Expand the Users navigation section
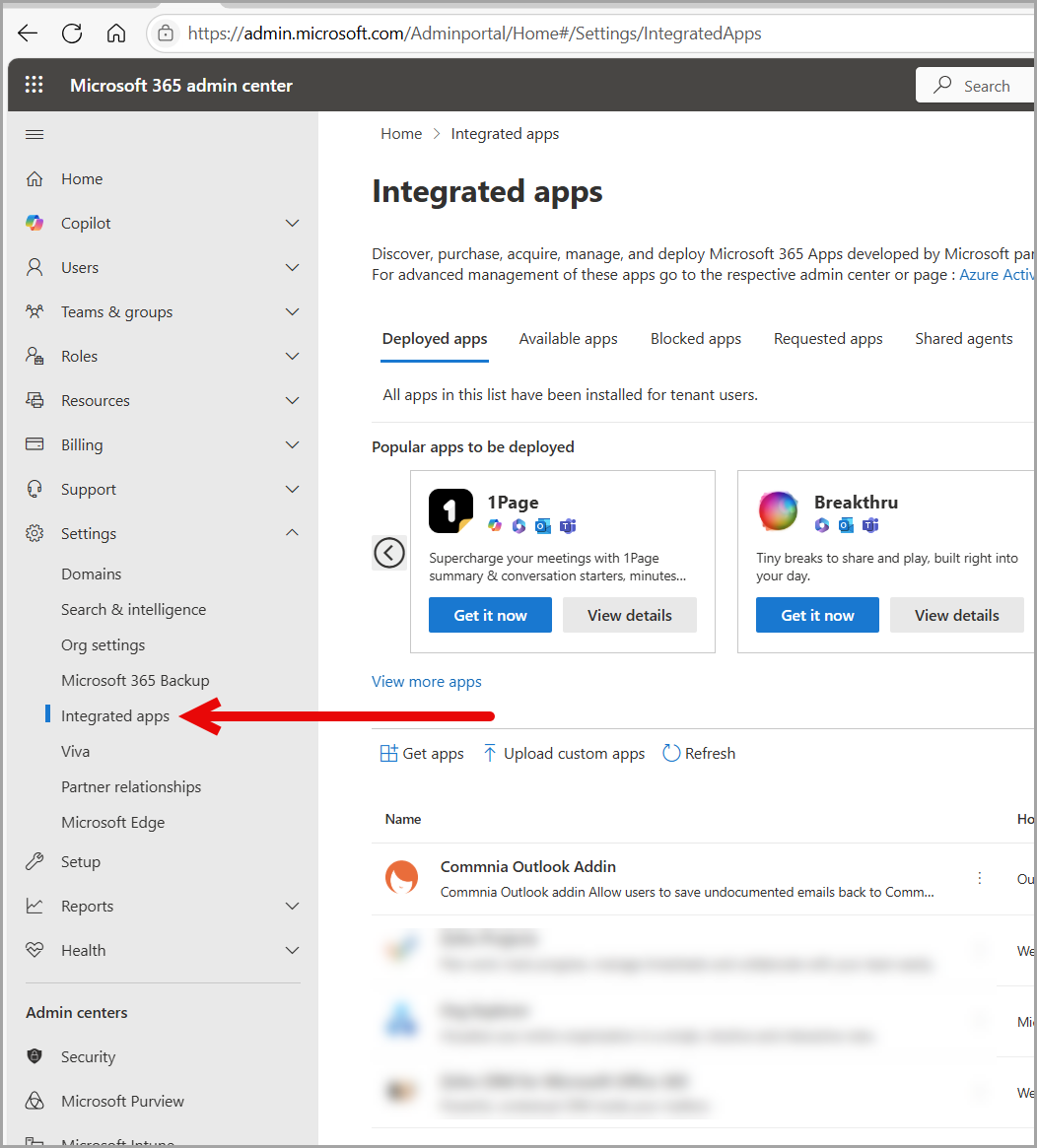Image resolution: width=1037 pixels, height=1148 pixels. click(x=292, y=267)
